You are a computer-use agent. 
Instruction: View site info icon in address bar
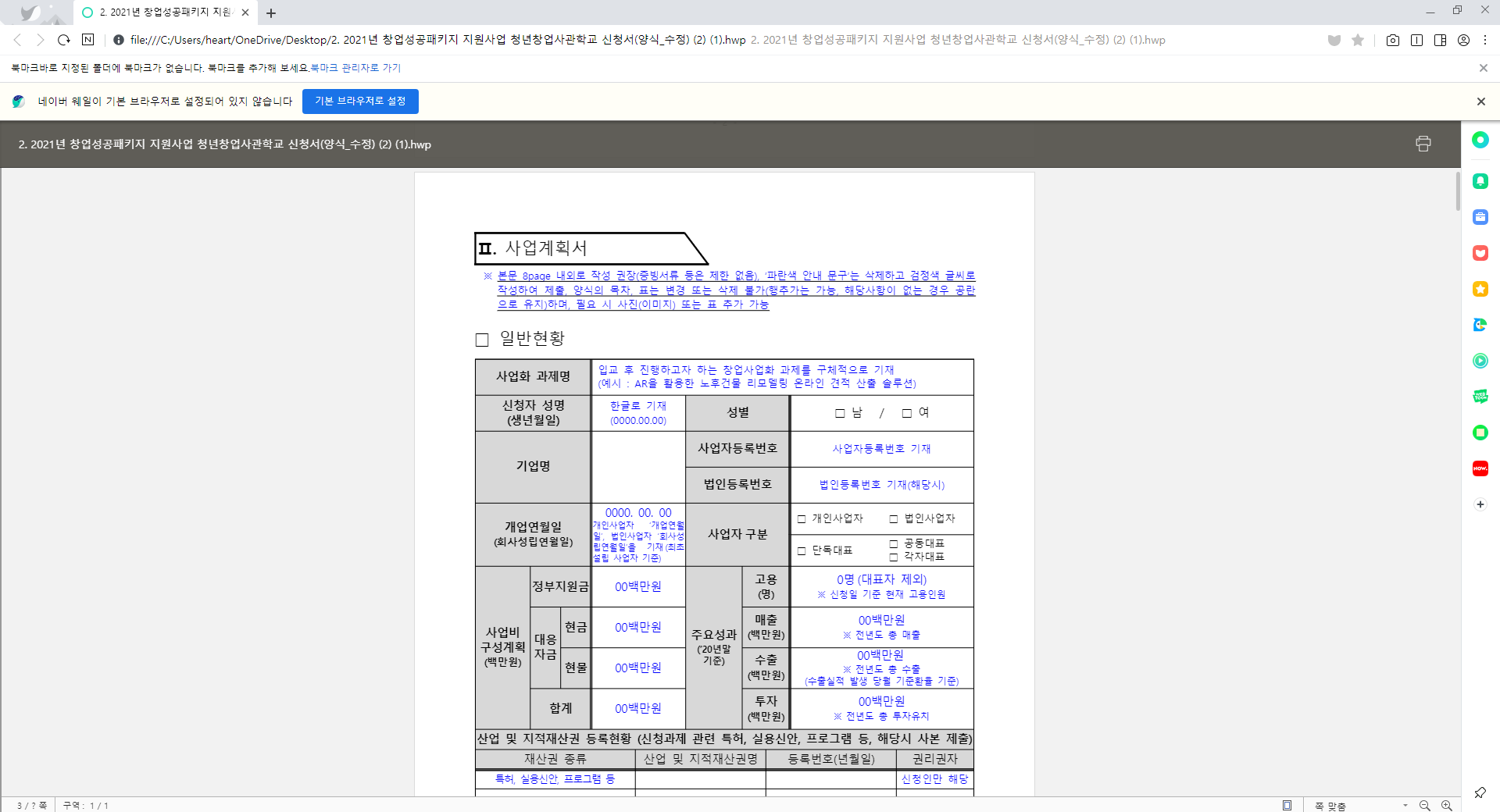[x=119, y=40]
